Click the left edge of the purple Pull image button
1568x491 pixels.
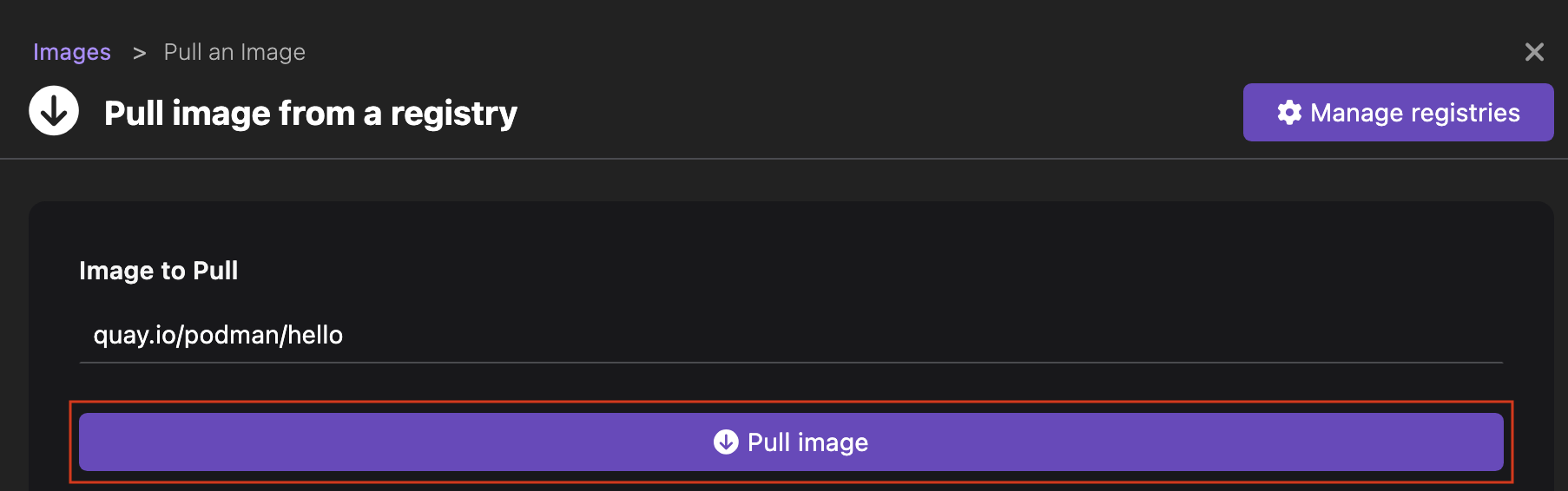tap(96, 442)
